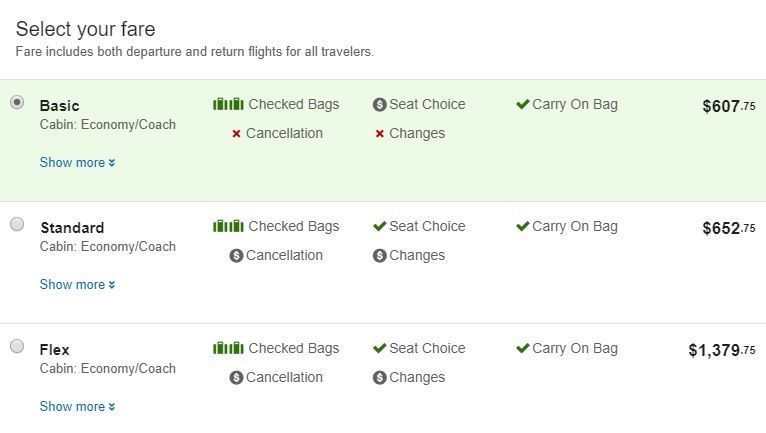This screenshot has width=766, height=433.
Task: Click the dollar icon beside Standard Cancellation
Action: coord(236,255)
